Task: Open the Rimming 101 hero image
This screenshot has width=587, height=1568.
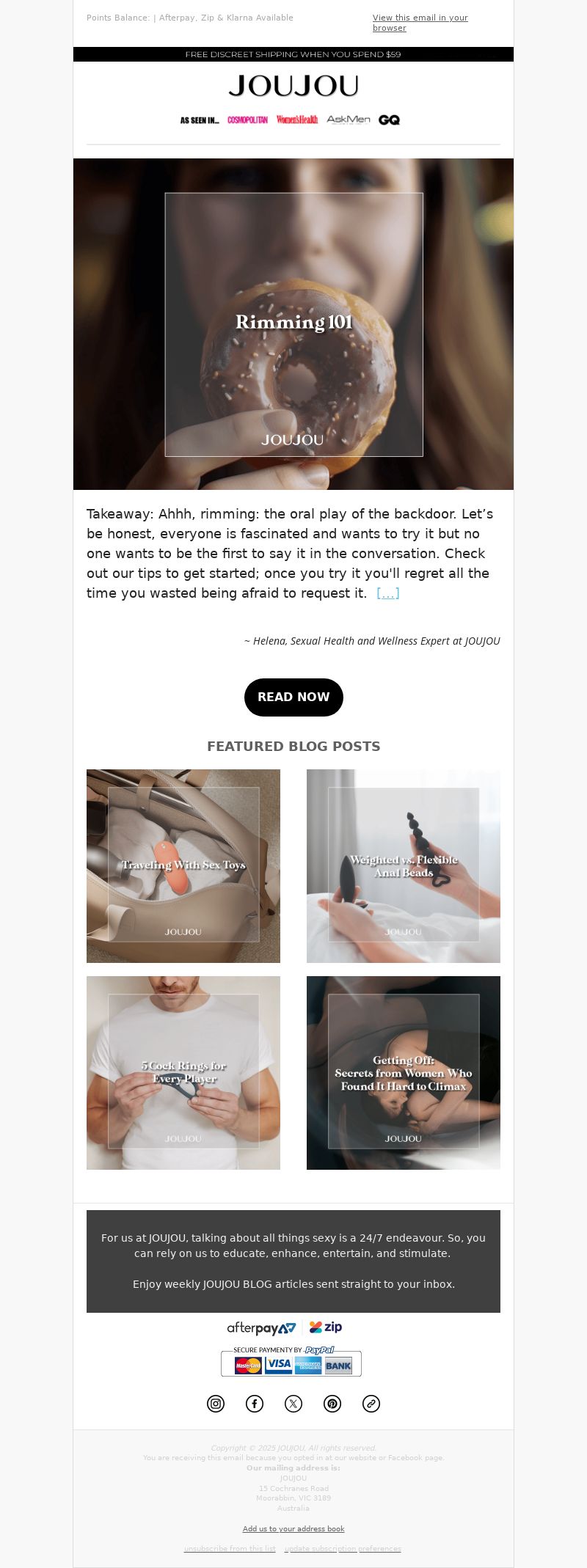Action: [293, 324]
